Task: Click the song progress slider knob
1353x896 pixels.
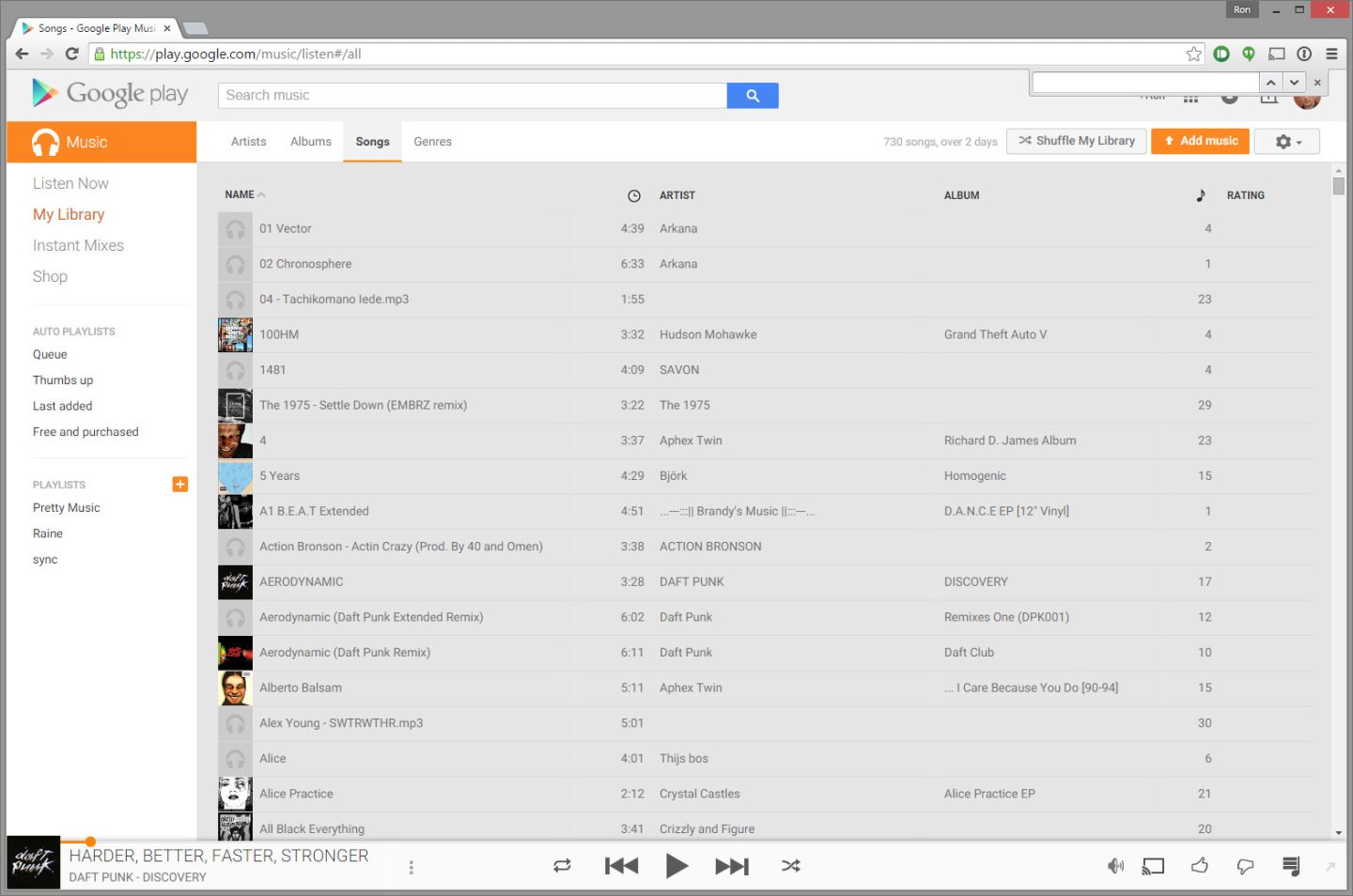Action: click(90, 841)
